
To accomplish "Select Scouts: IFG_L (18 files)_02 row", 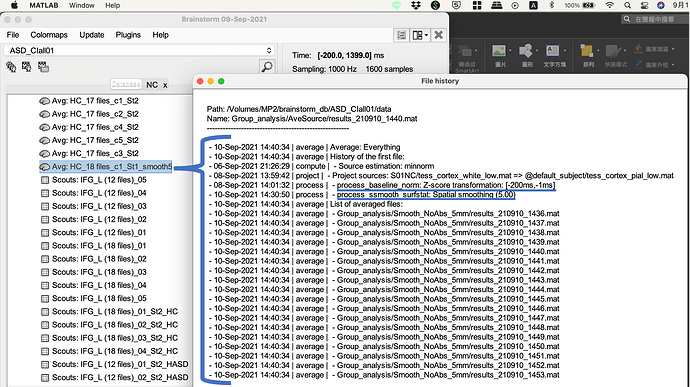I will click(x=93, y=259).
